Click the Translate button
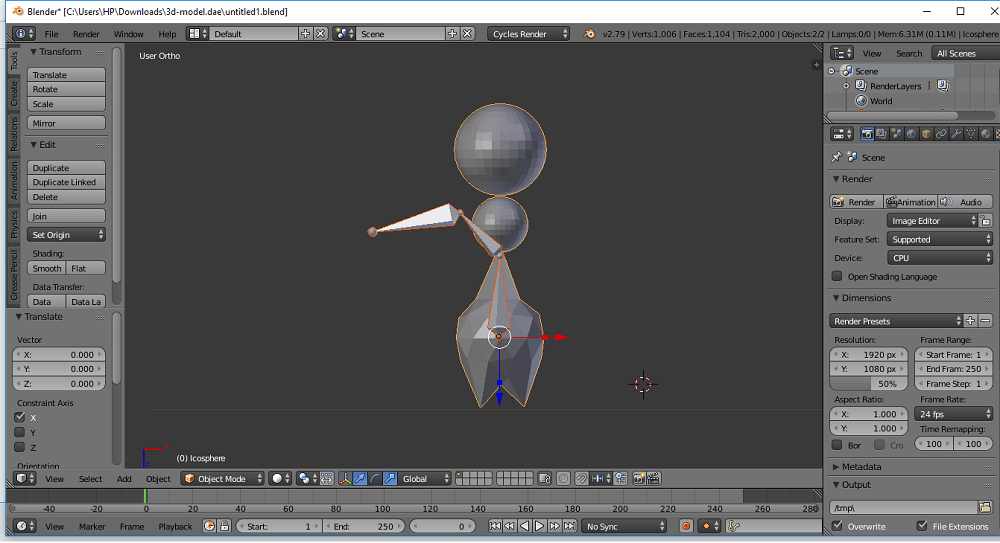Viewport: 1000px width, 543px height. click(x=66, y=75)
